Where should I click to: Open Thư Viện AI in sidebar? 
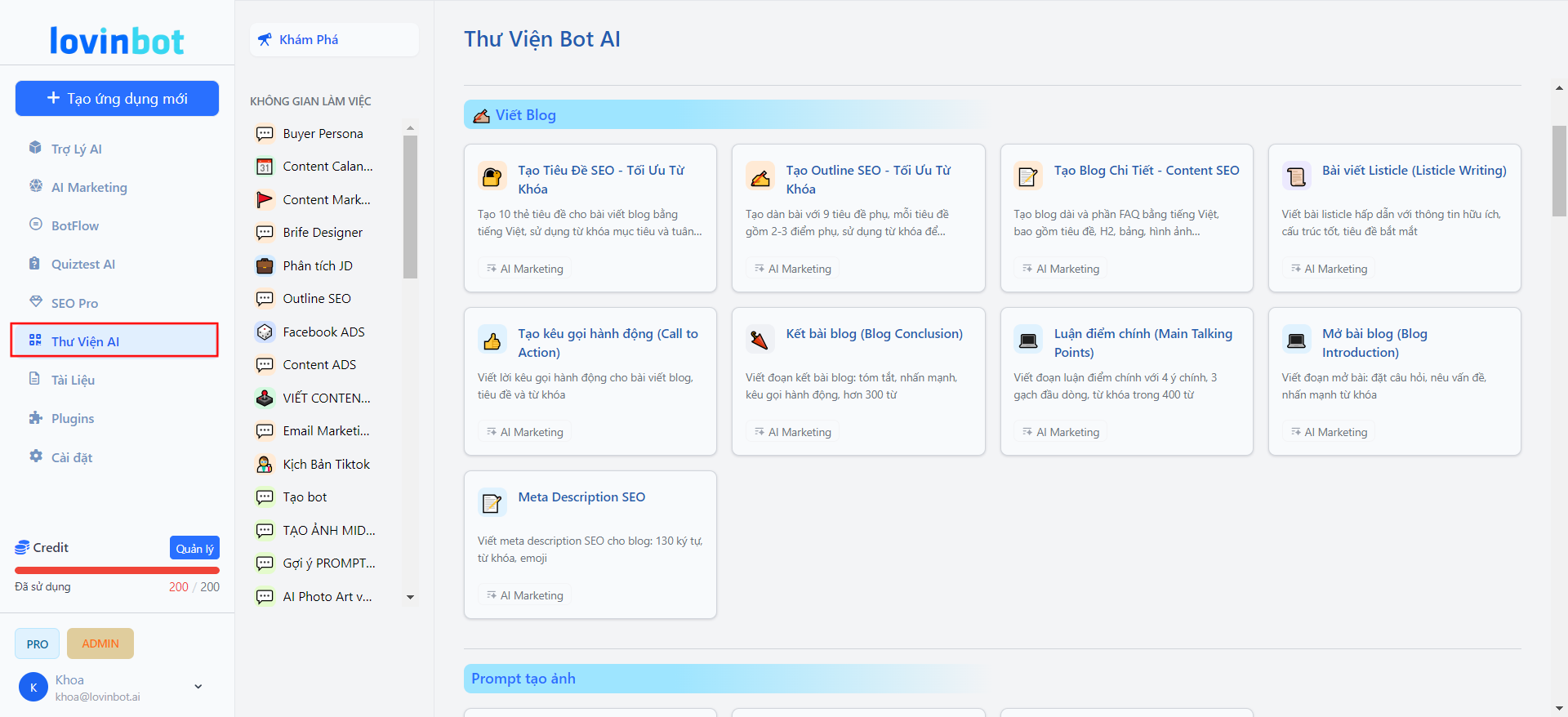[114, 341]
